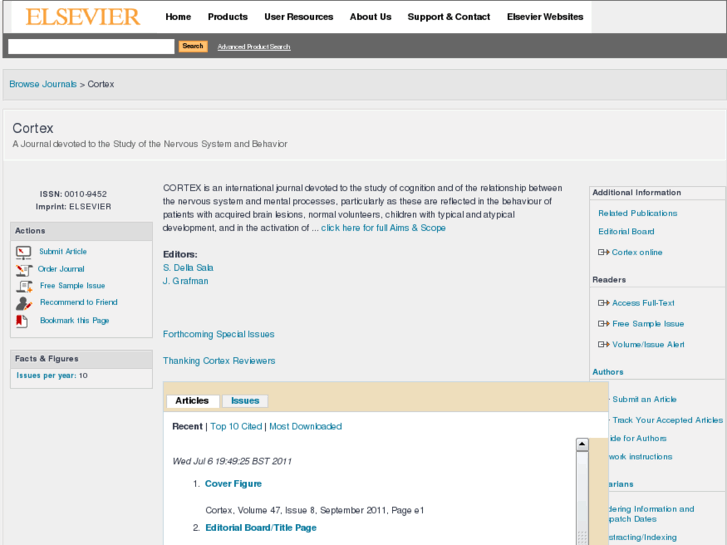The image size is (727, 545).
Task: Open the Support & Contact menu
Action: pos(449,17)
